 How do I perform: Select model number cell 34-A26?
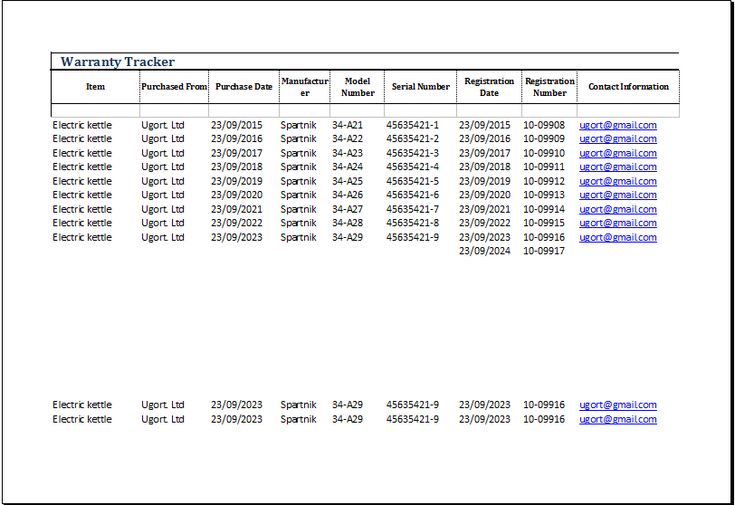(x=347, y=195)
